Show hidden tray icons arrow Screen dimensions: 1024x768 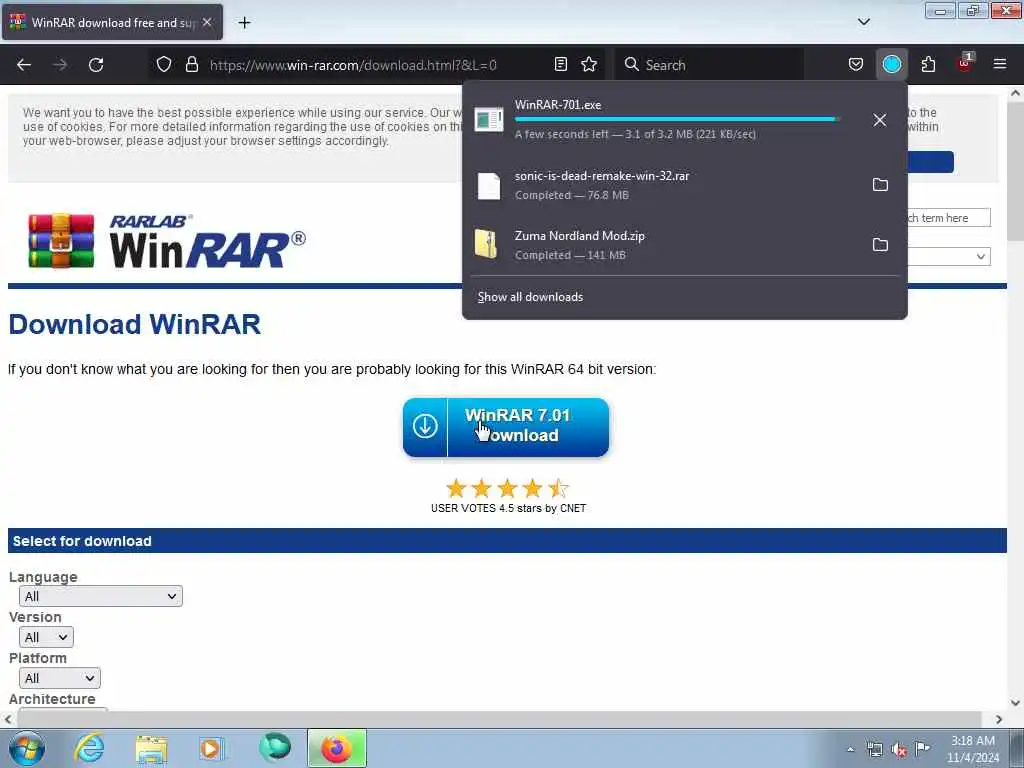(x=850, y=749)
